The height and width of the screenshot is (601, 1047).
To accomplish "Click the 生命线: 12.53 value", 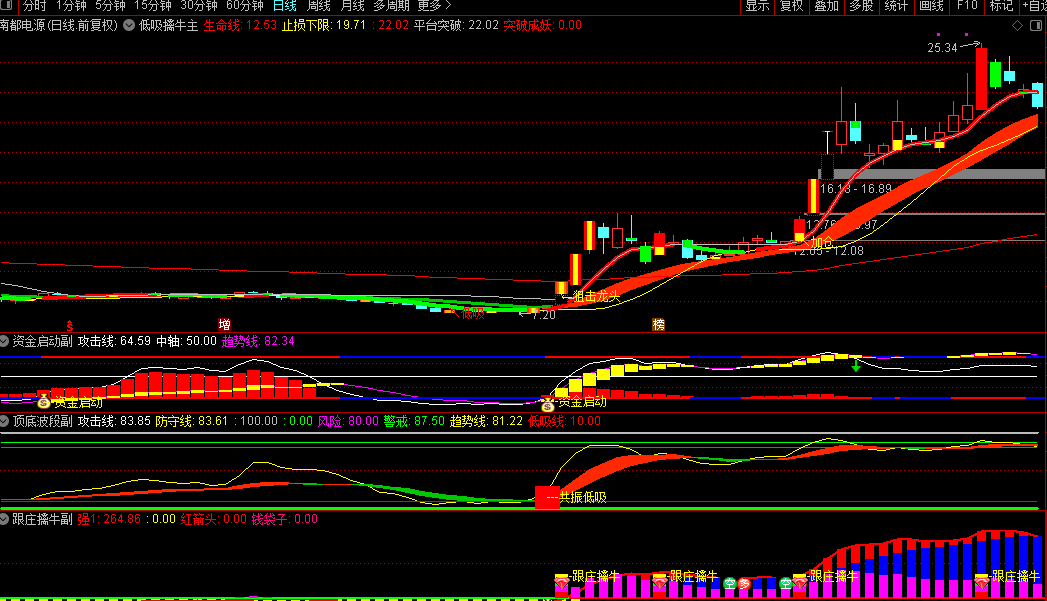I will click(240, 25).
